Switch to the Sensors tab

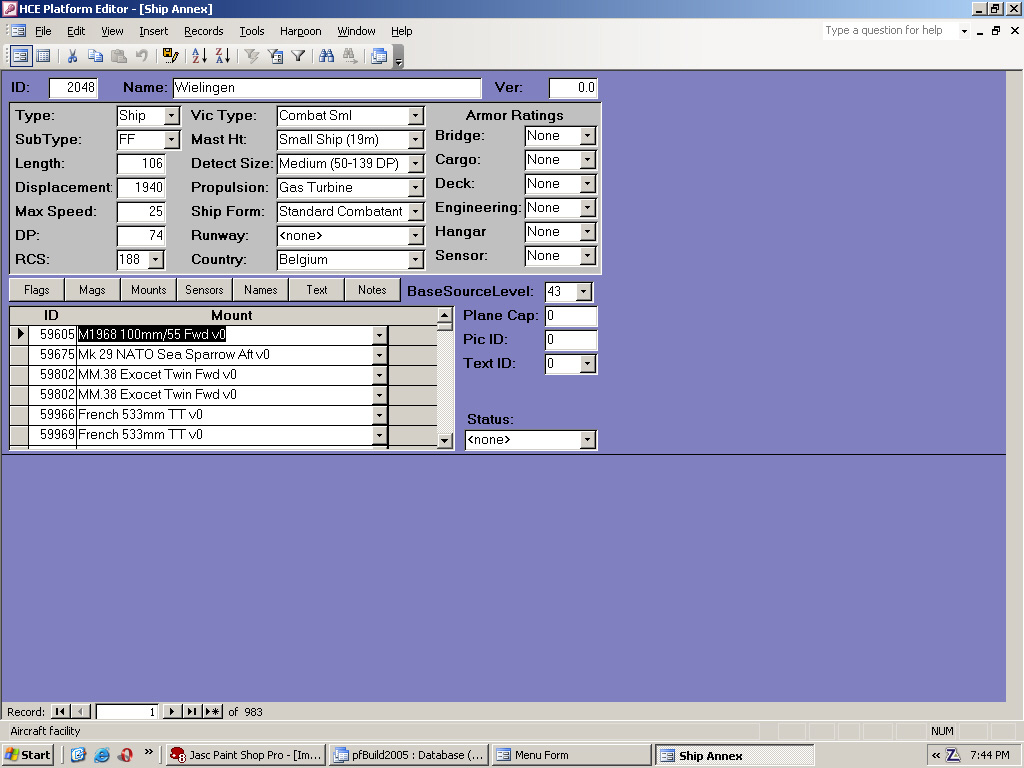point(204,290)
